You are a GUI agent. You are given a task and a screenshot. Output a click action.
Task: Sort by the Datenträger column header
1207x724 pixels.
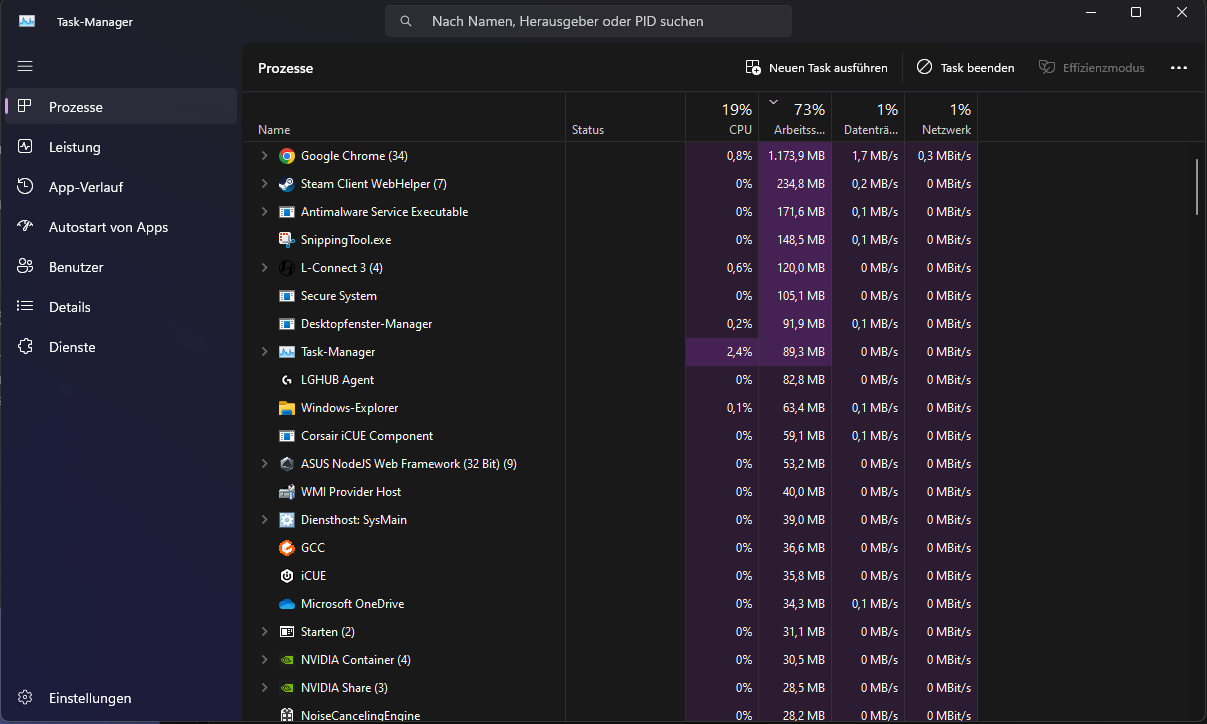pos(868,117)
